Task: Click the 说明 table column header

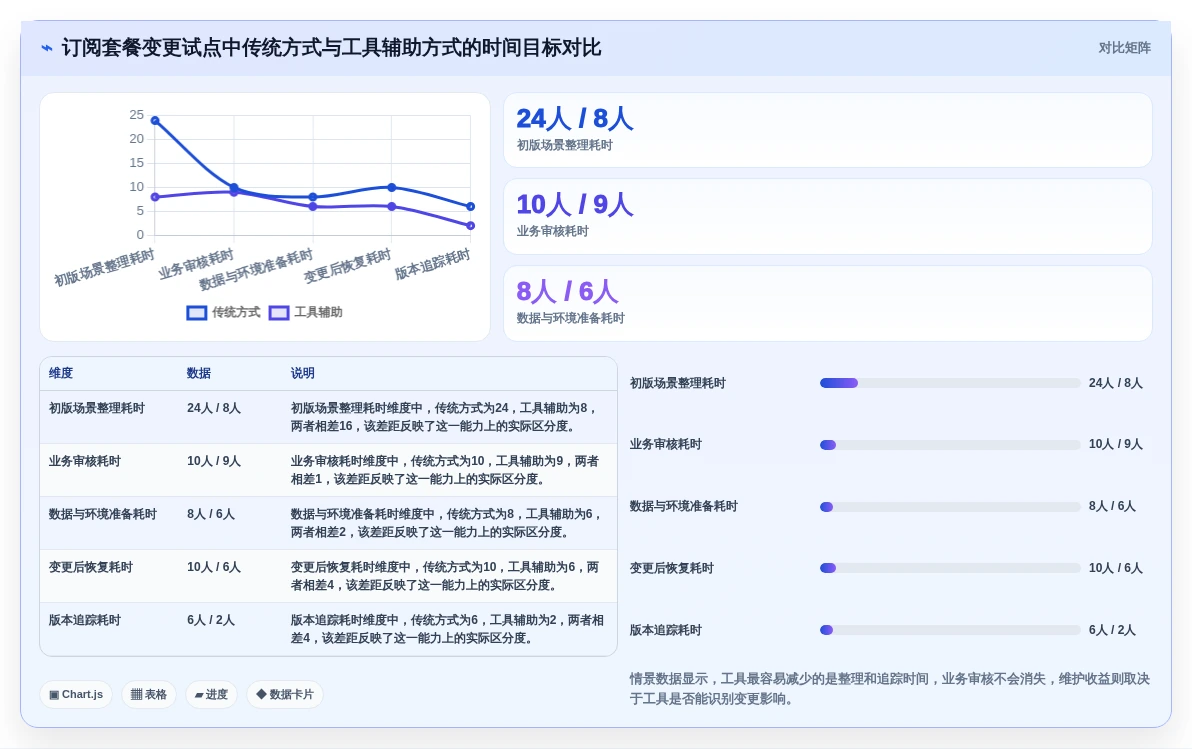Action: point(303,373)
